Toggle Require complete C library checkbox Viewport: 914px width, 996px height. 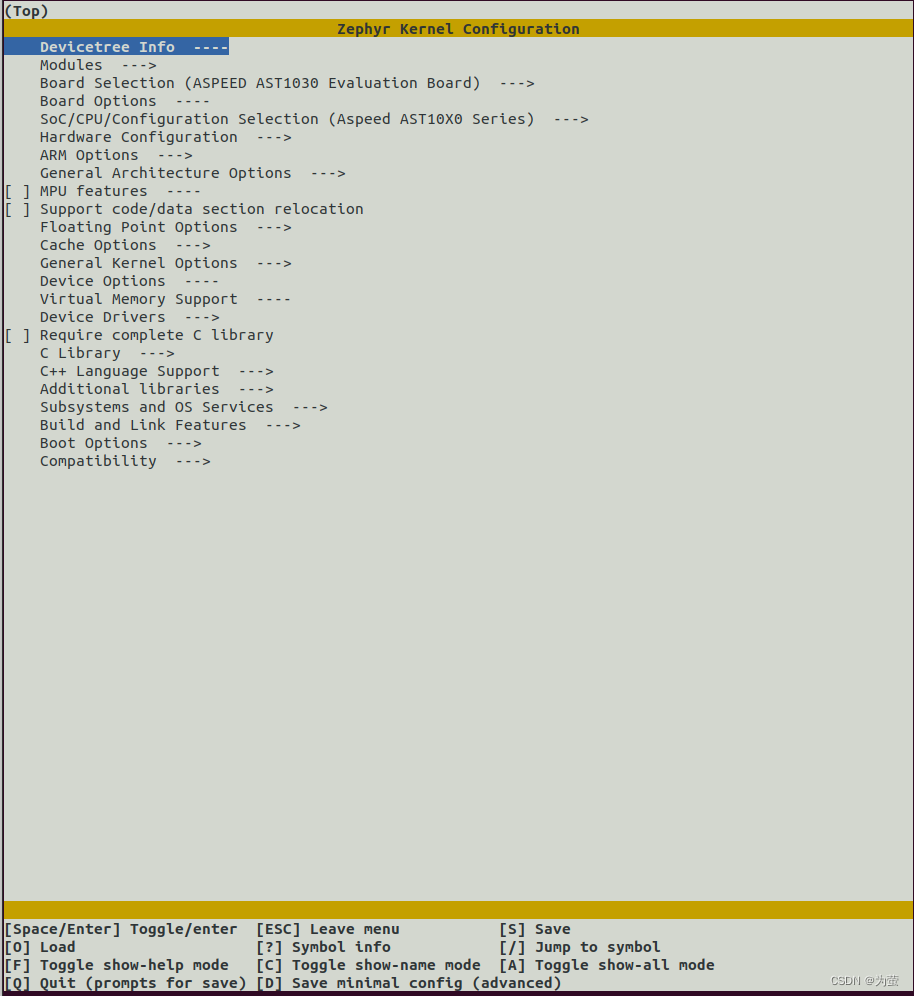[x=17, y=335]
